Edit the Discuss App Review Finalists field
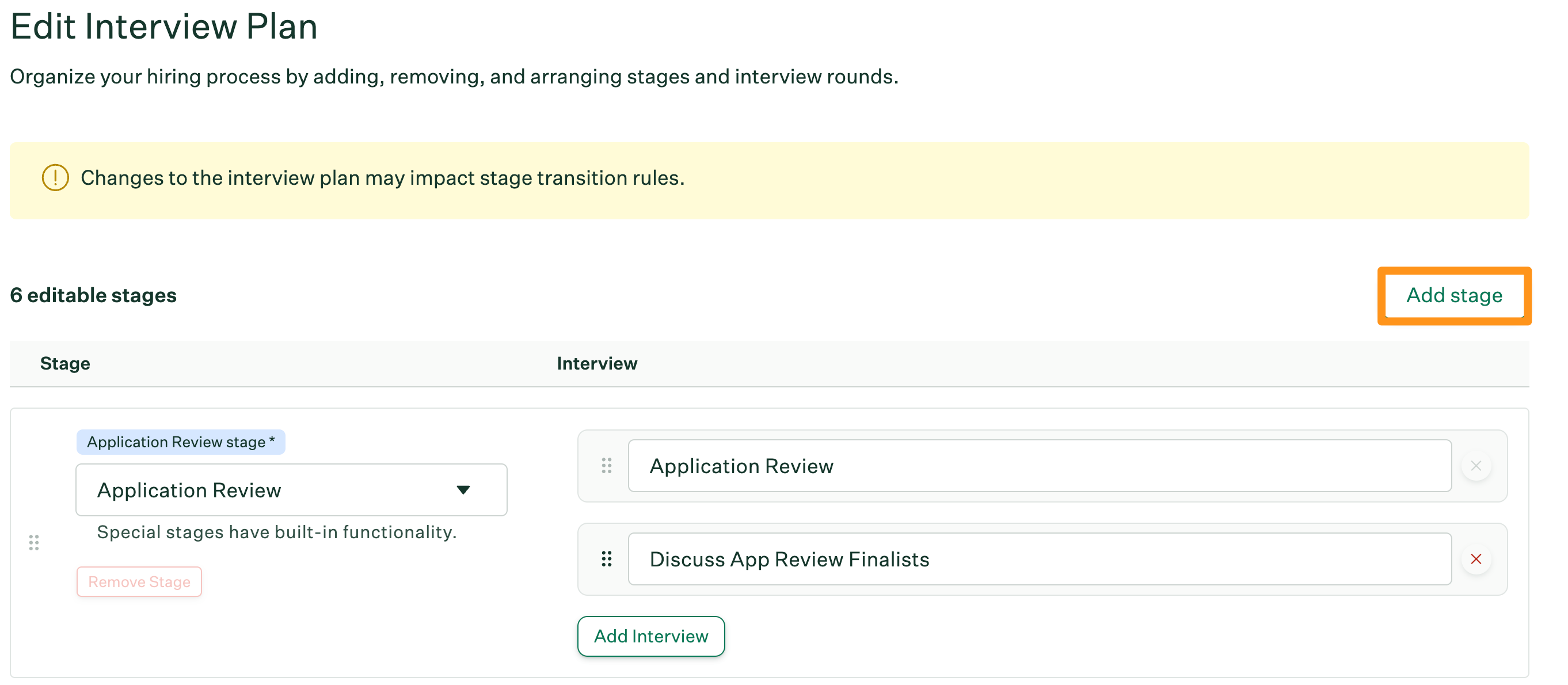 [x=1040, y=559]
